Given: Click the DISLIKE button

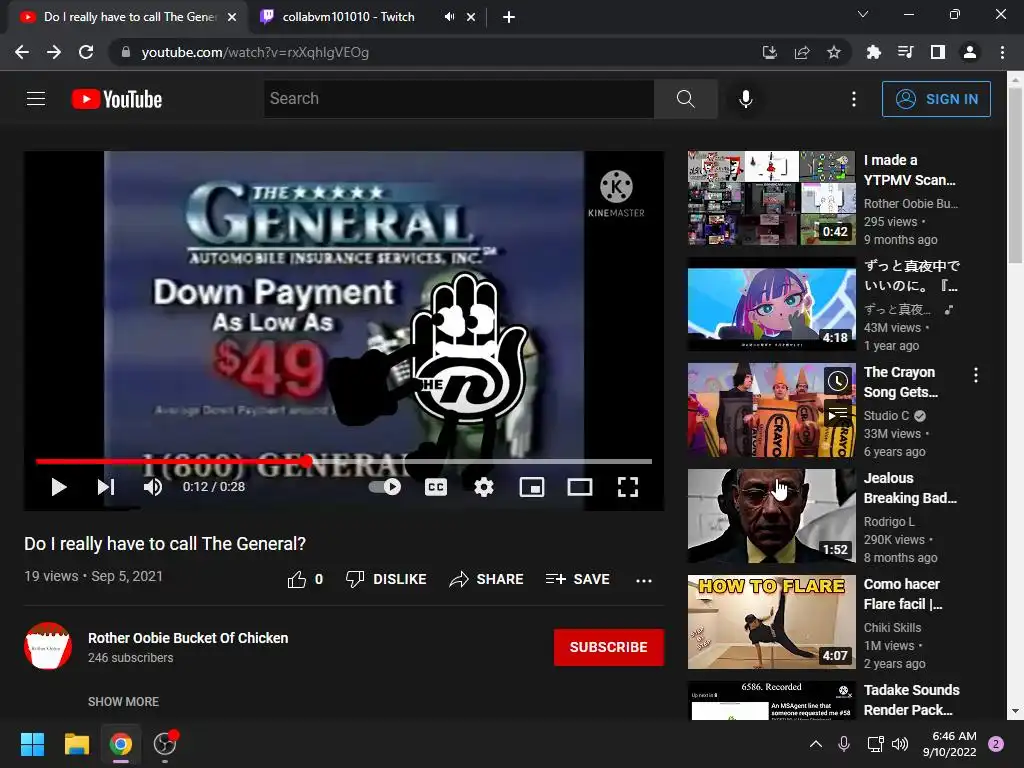Looking at the screenshot, I should (x=386, y=579).
